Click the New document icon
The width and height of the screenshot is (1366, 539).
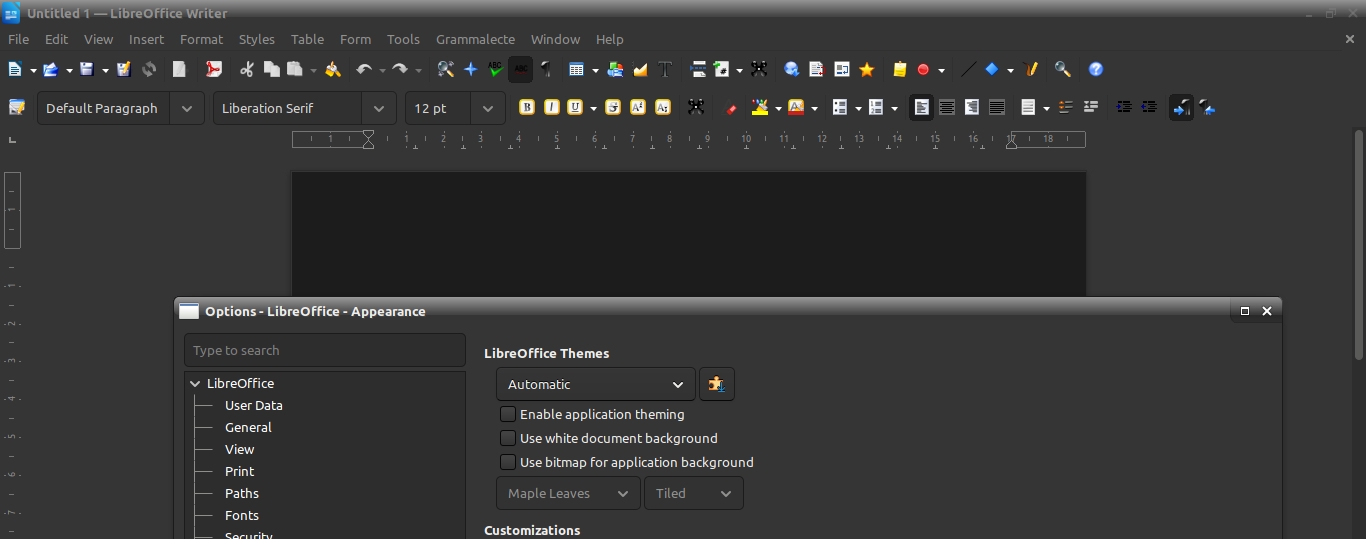15,70
